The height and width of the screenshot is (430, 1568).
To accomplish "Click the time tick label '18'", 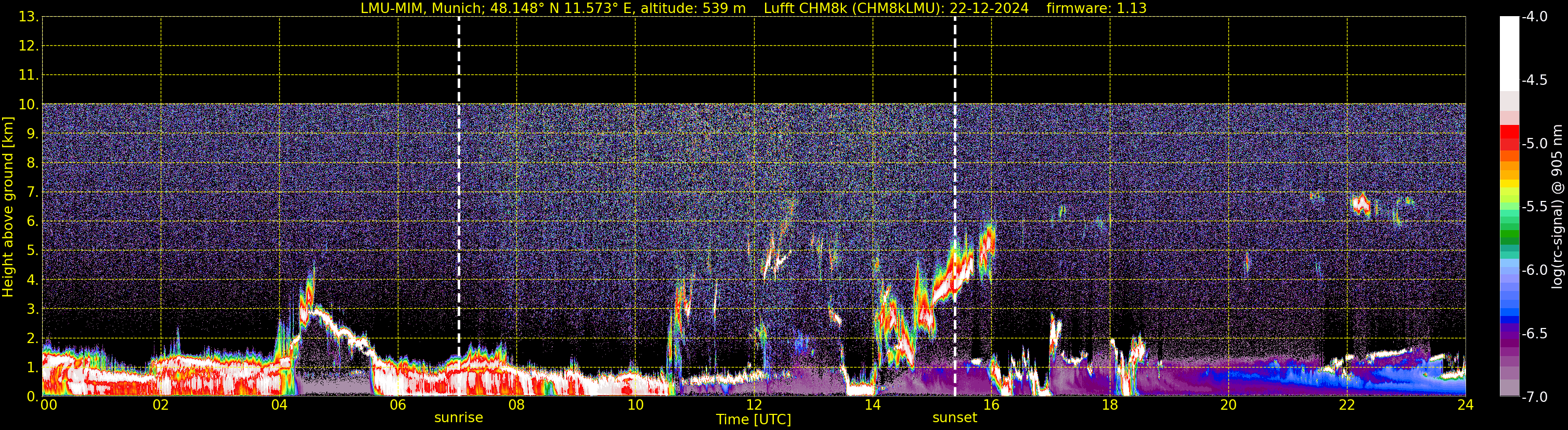I will 1110,404.
